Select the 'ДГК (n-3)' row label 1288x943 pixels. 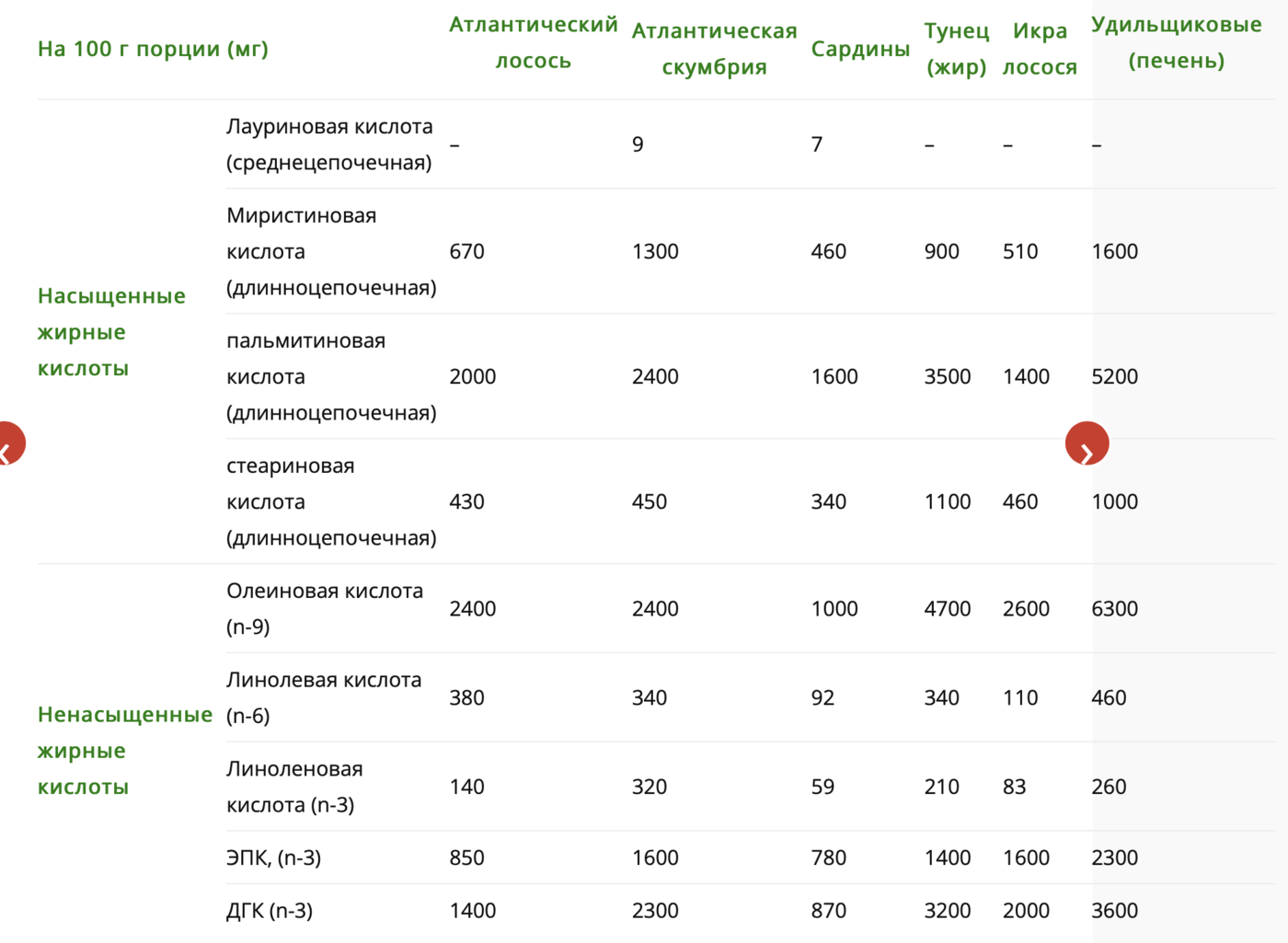pos(270,911)
